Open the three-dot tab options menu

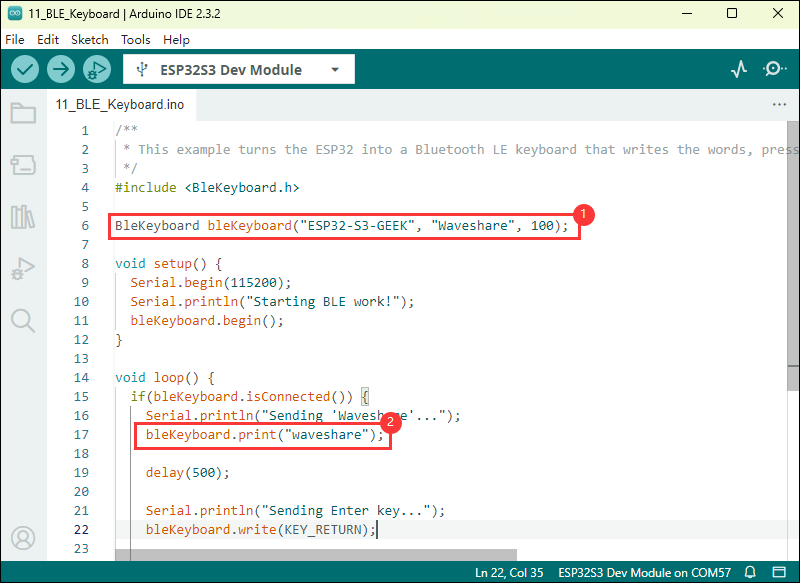(779, 104)
